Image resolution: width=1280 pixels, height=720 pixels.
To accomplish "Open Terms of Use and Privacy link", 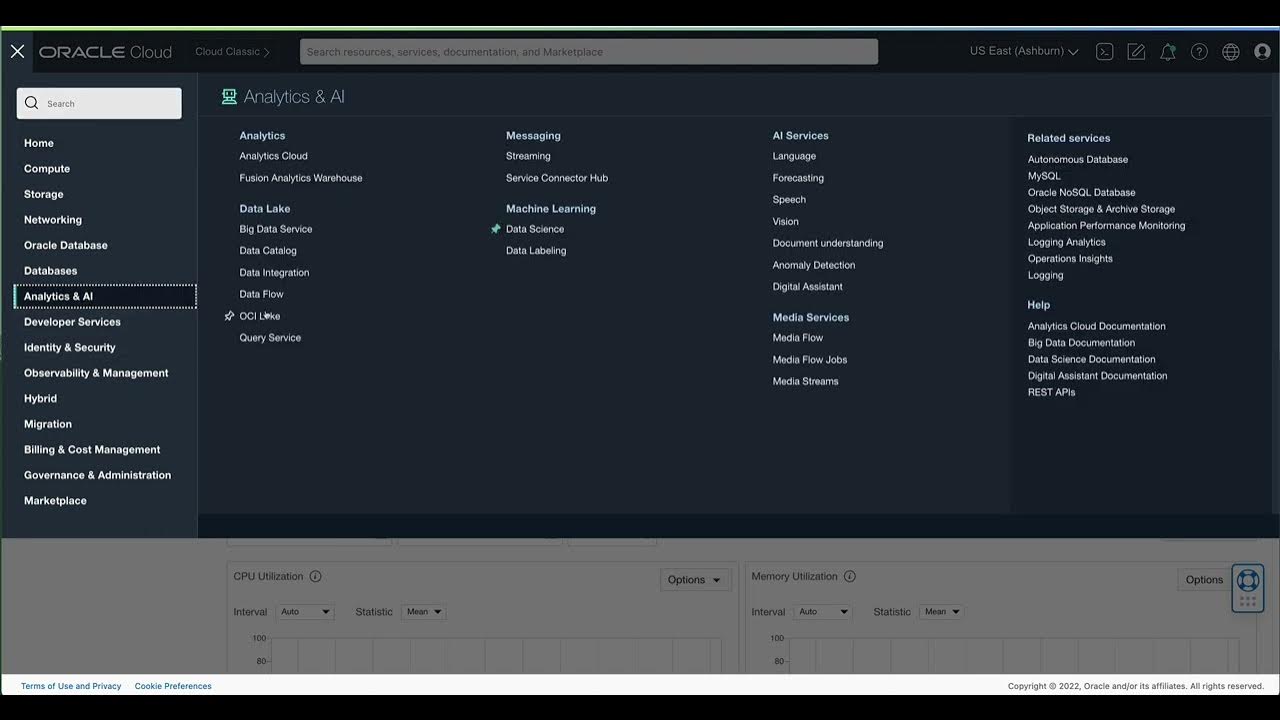I will (x=71, y=686).
